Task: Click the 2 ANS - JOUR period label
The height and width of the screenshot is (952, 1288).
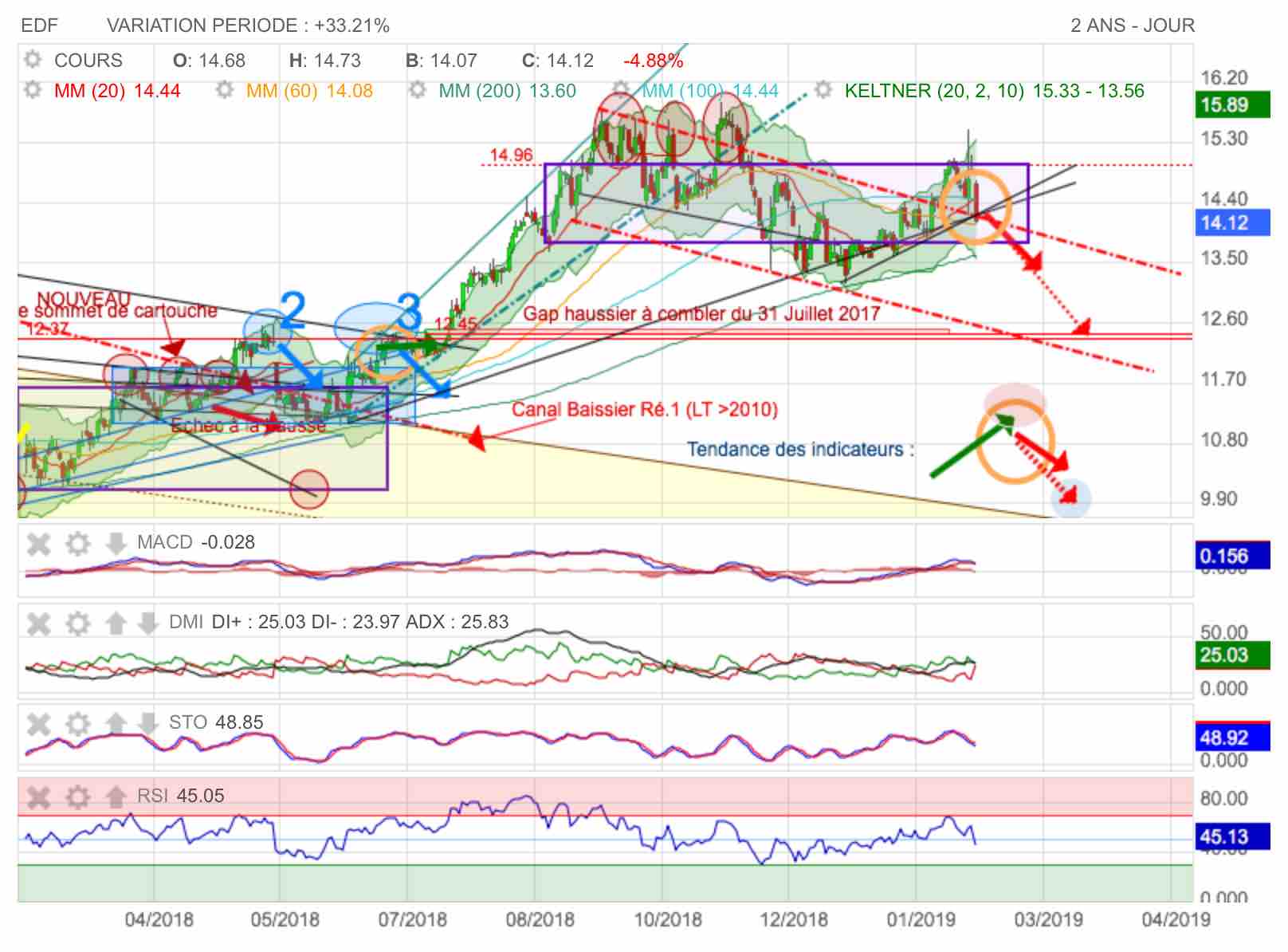Action: point(1133,26)
